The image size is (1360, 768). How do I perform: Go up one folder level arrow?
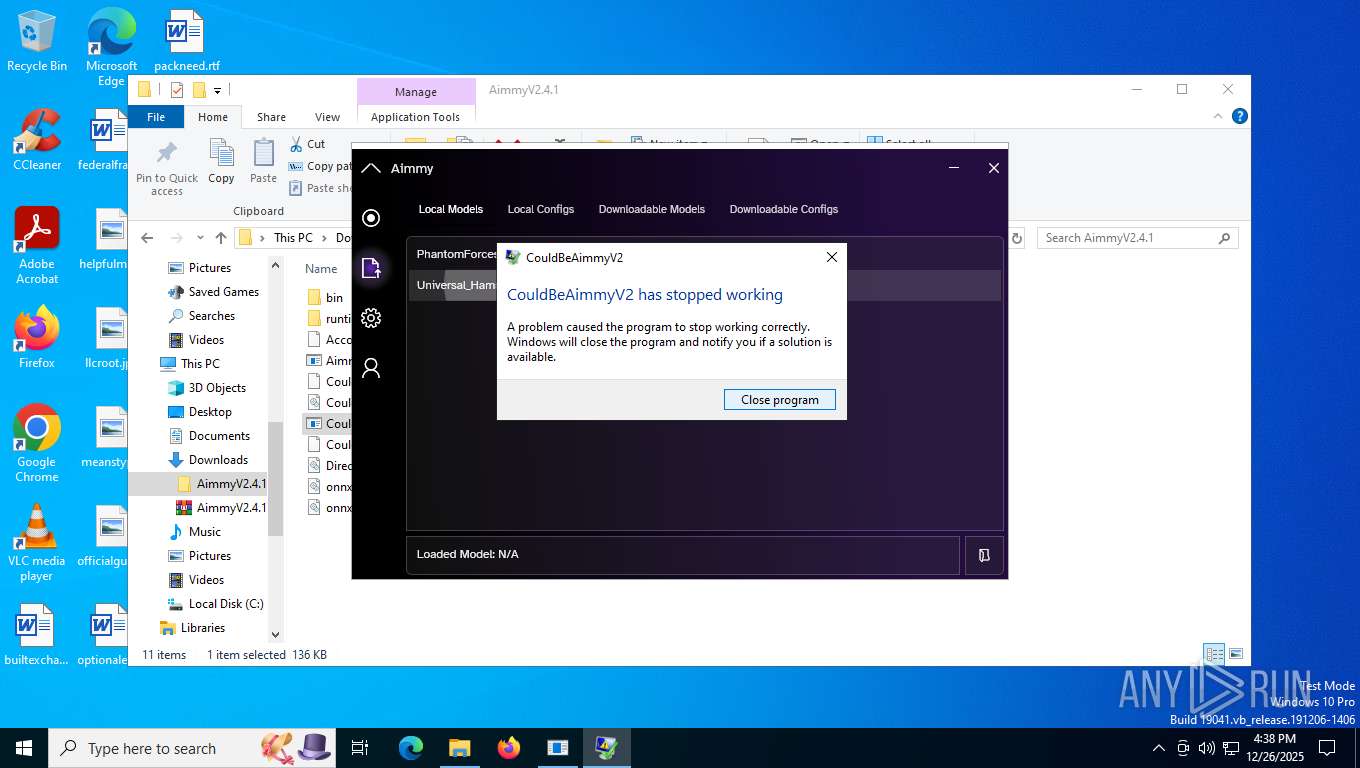click(x=221, y=238)
